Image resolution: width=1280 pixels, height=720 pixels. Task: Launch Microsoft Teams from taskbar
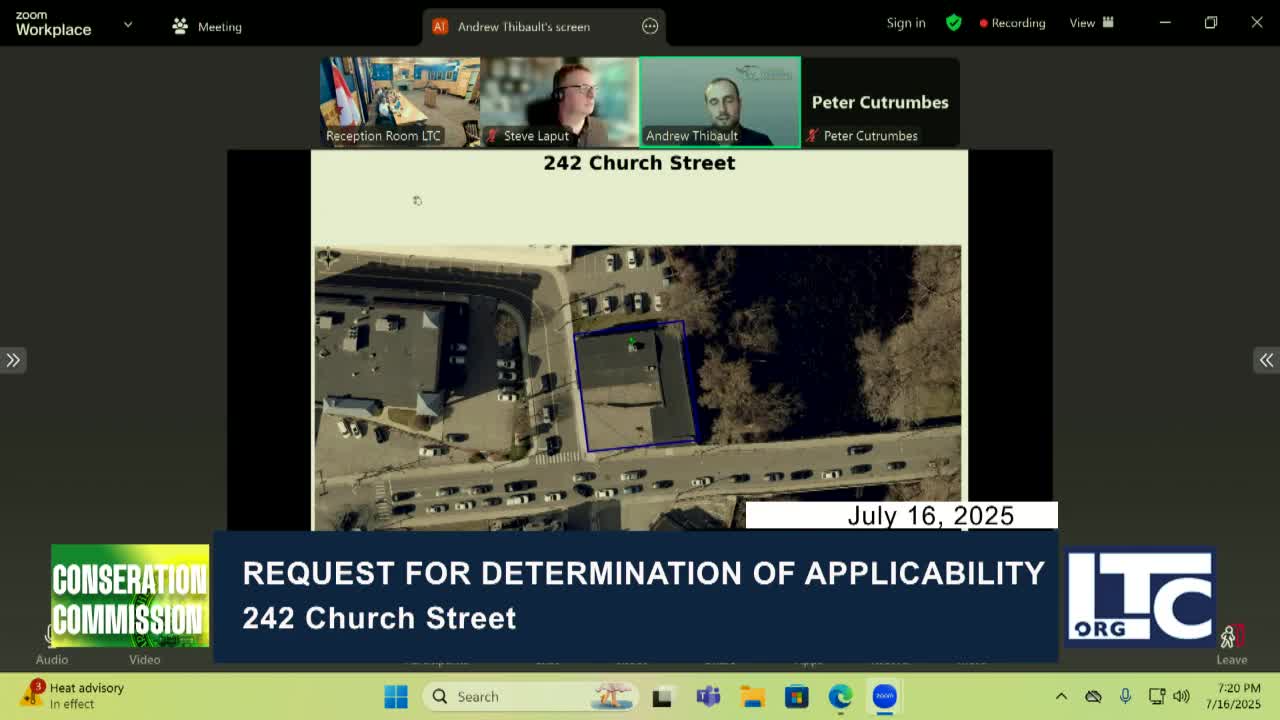pos(708,697)
